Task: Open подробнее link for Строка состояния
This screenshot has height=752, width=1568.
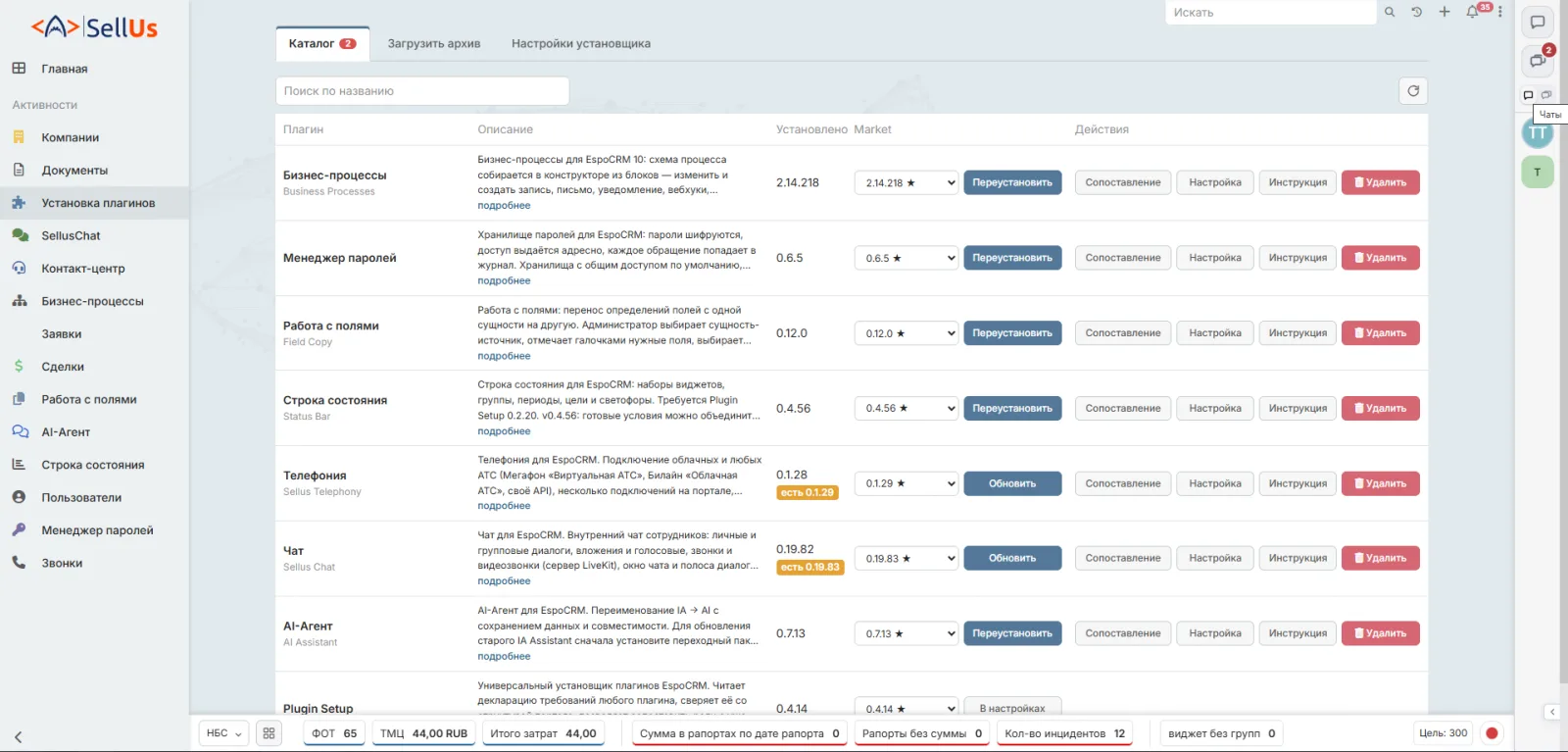Action: click(504, 431)
